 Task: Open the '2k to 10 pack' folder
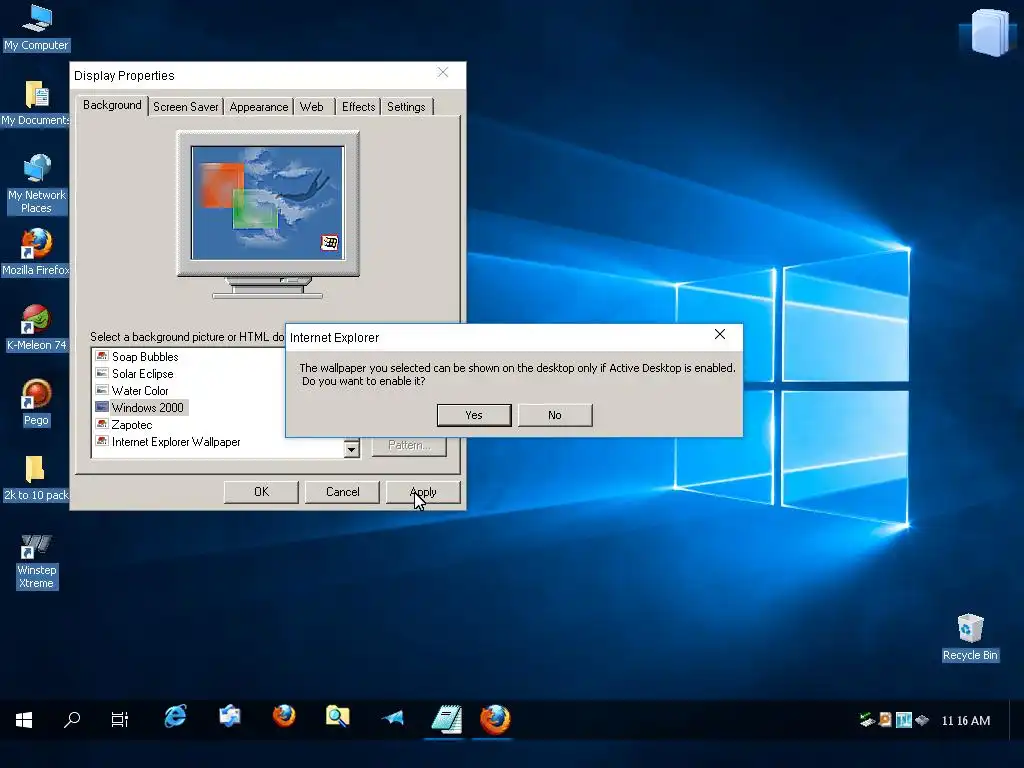(x=36, y=478)
